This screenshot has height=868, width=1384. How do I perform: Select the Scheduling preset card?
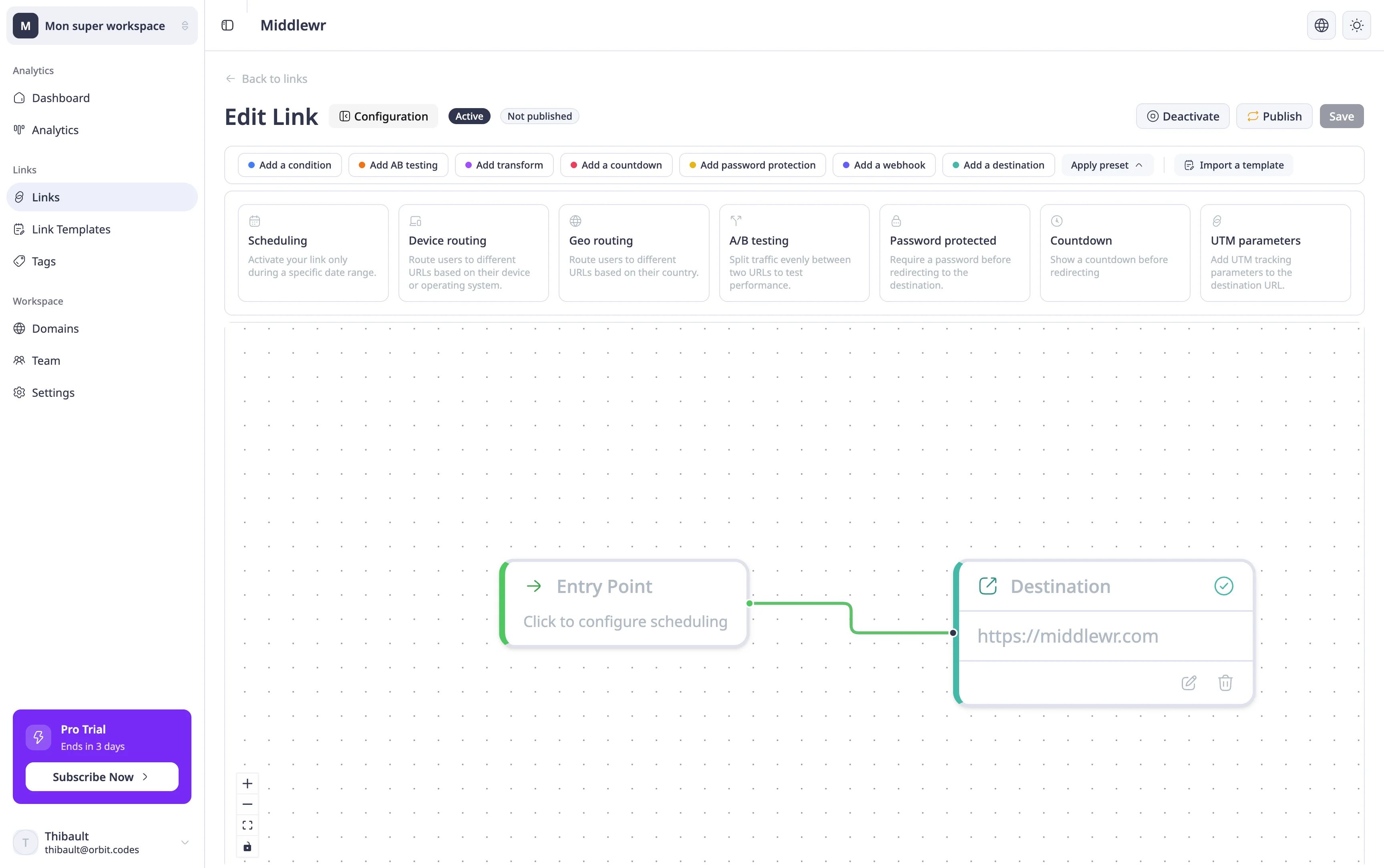314,253
